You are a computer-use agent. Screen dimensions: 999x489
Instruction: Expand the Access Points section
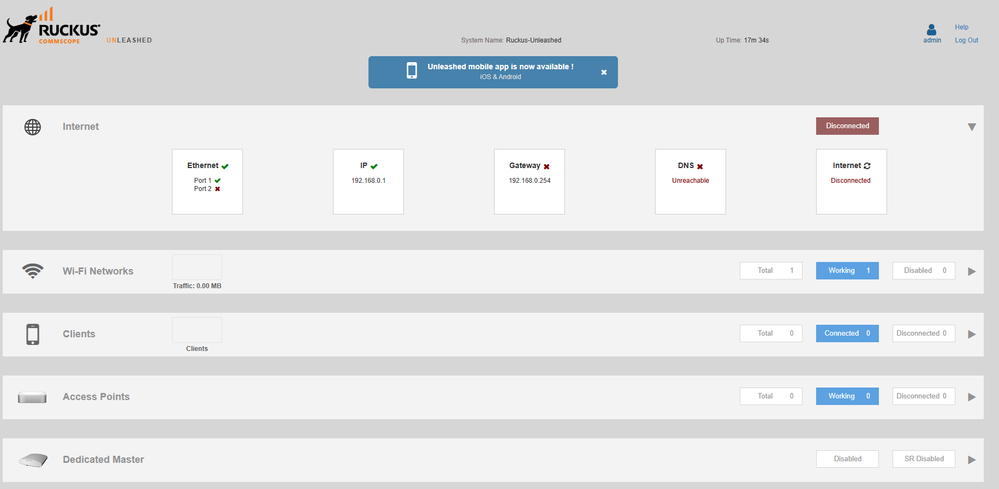click(x=970, y=397)
